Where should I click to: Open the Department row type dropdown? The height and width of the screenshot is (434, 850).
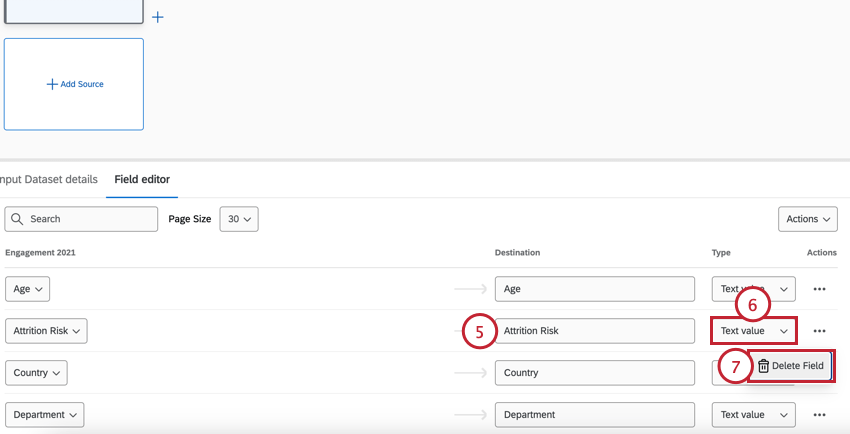click(x=754, y=415)
